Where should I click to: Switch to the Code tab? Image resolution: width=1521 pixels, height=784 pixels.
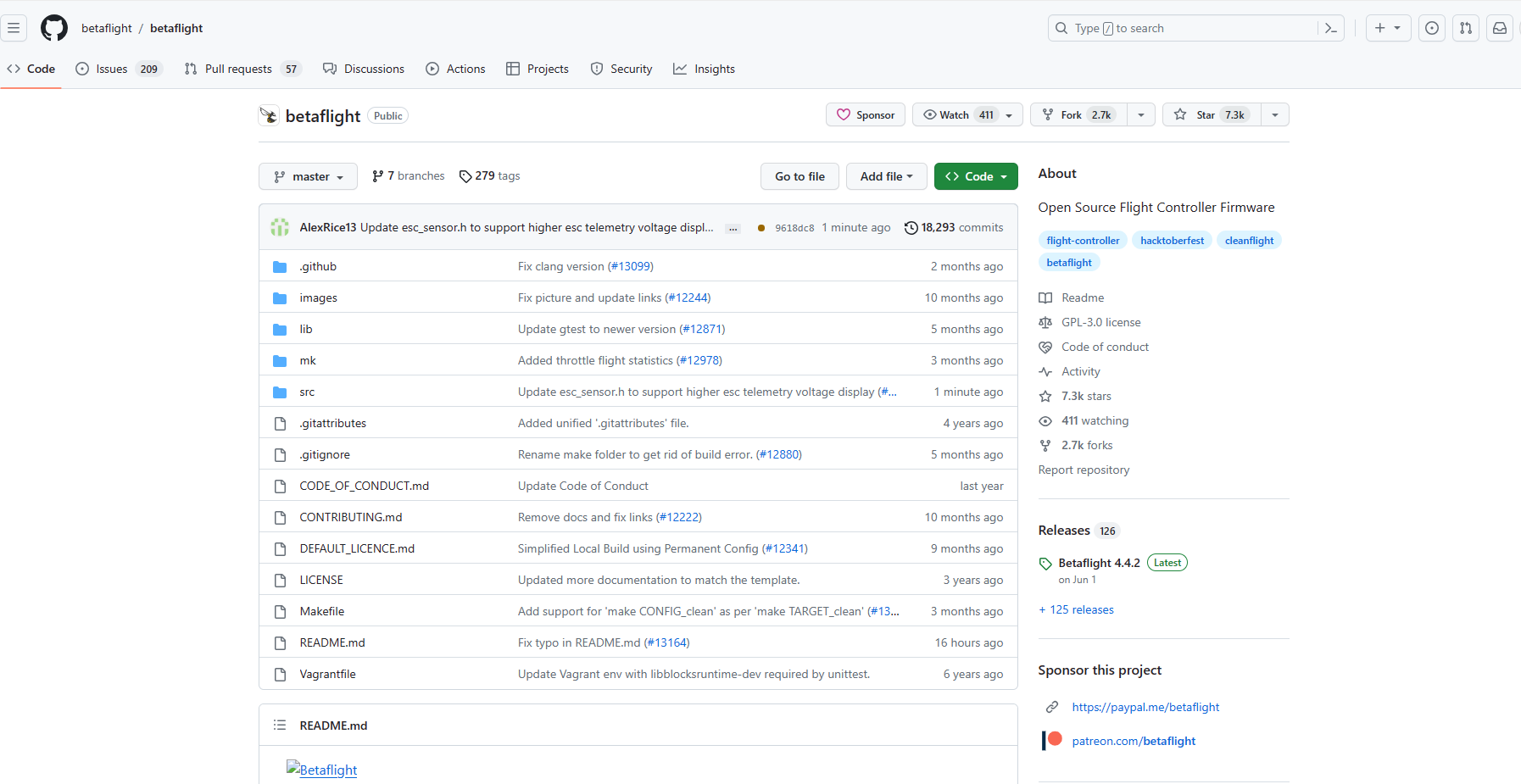click(31, 69)
